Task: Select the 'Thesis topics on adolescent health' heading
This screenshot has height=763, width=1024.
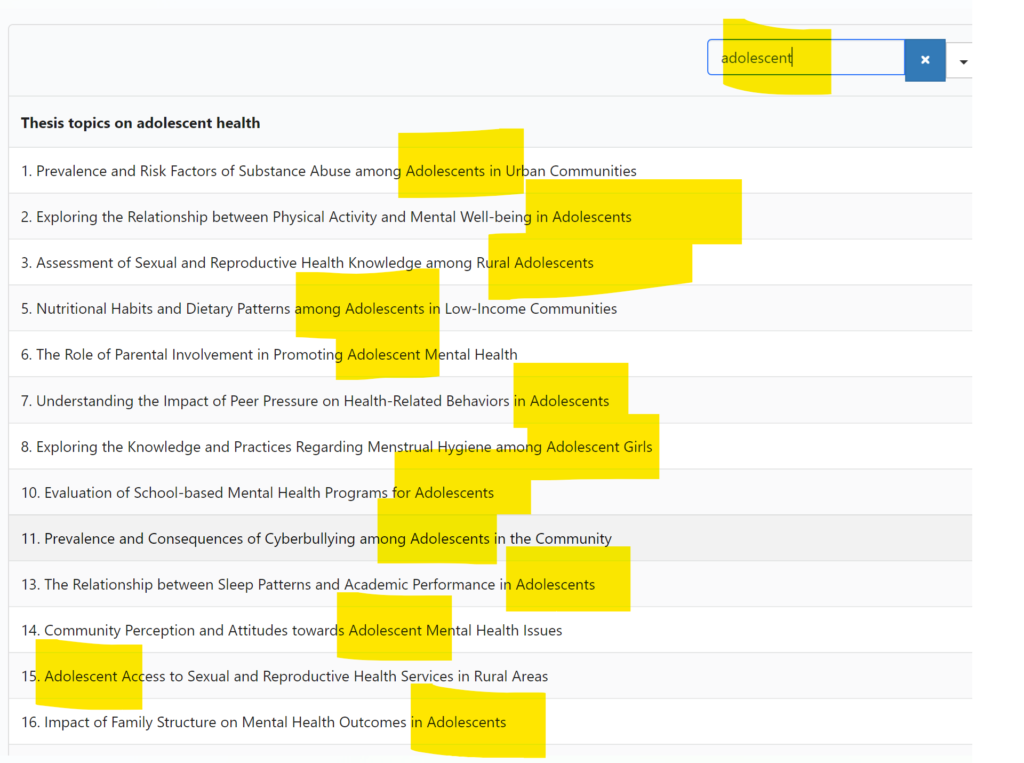Action: (x=140, y=122)
